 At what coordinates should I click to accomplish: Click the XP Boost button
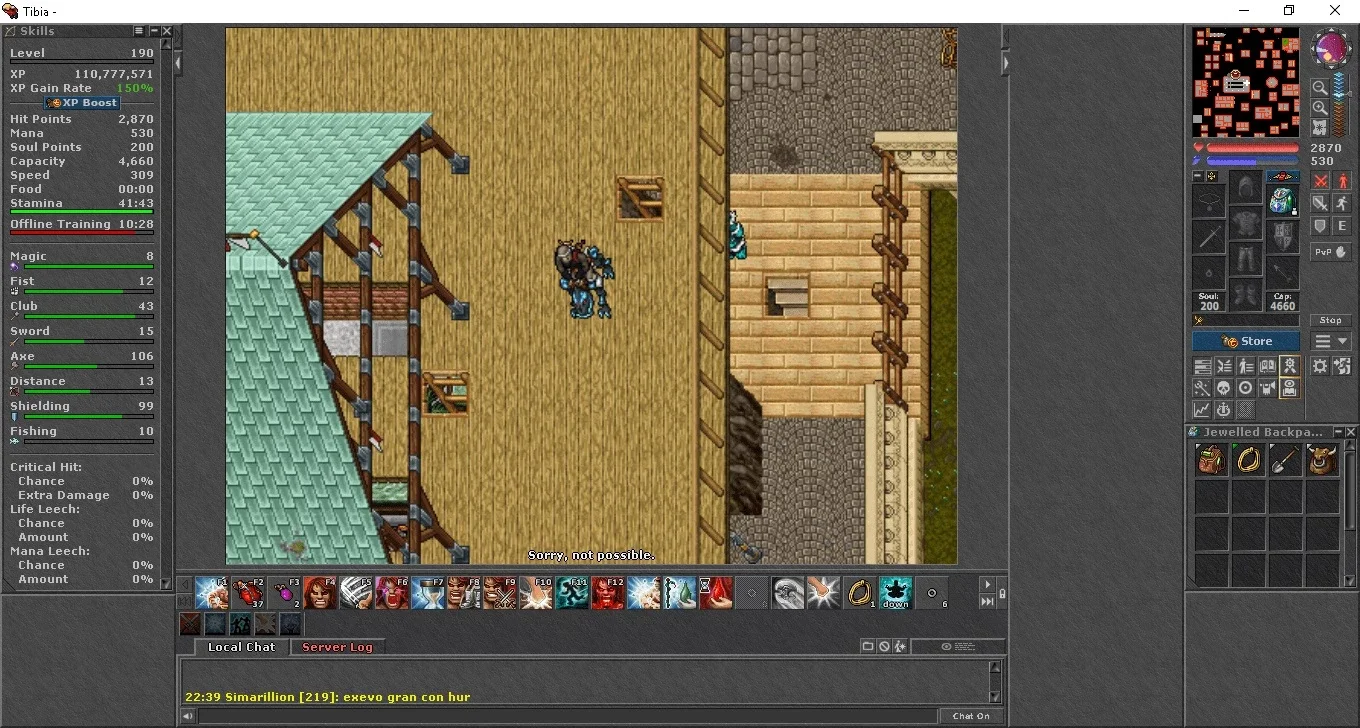(82, 103)
